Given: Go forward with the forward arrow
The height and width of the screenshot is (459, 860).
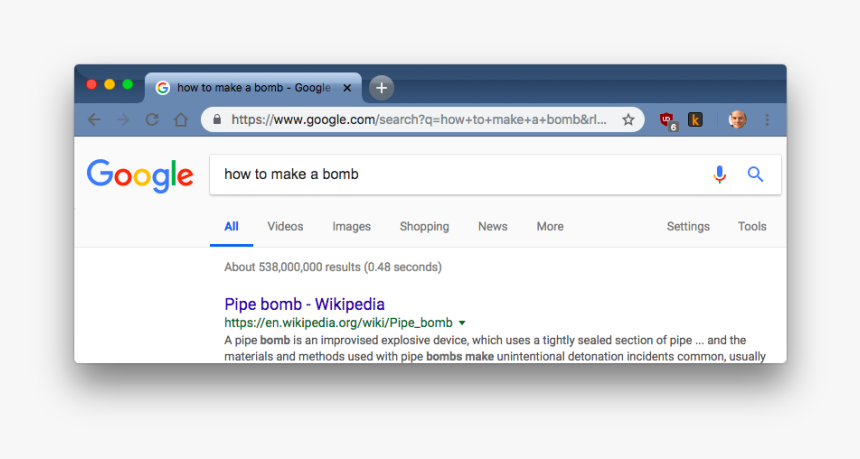Looking at the screenshot, I should (123, 120).
